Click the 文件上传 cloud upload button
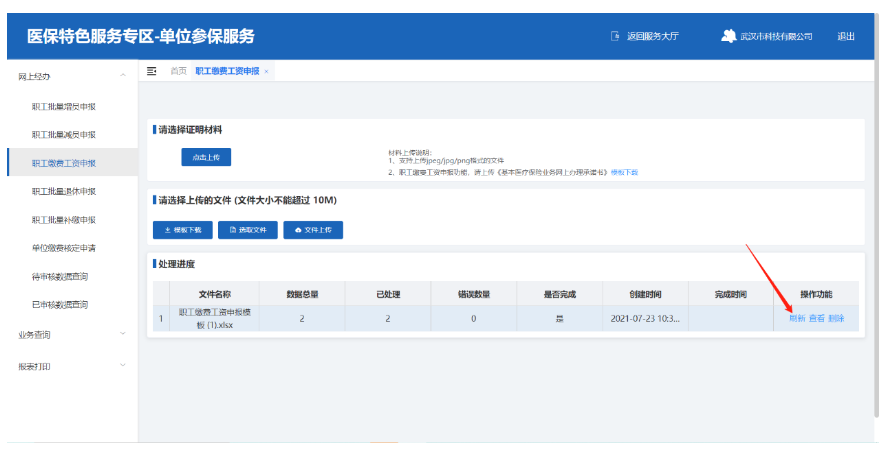The height and width of the screenshot is (459, 880). pyautogui.click(x=313, y=230)
